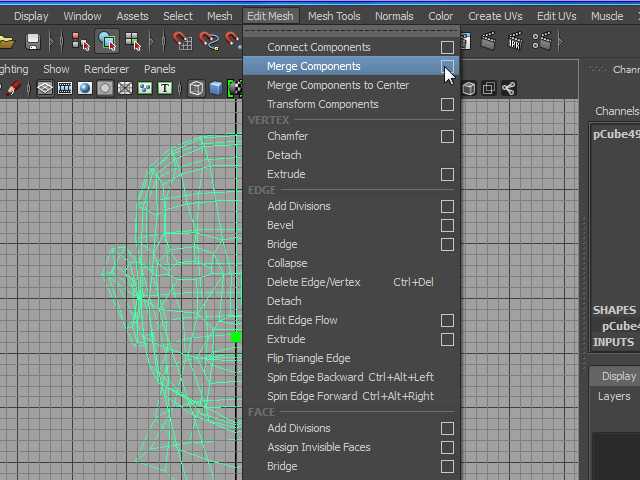This screenshot has width=640, height=480.
Task: Open the Edit UVs menu
Action: [x=556, y=16]
